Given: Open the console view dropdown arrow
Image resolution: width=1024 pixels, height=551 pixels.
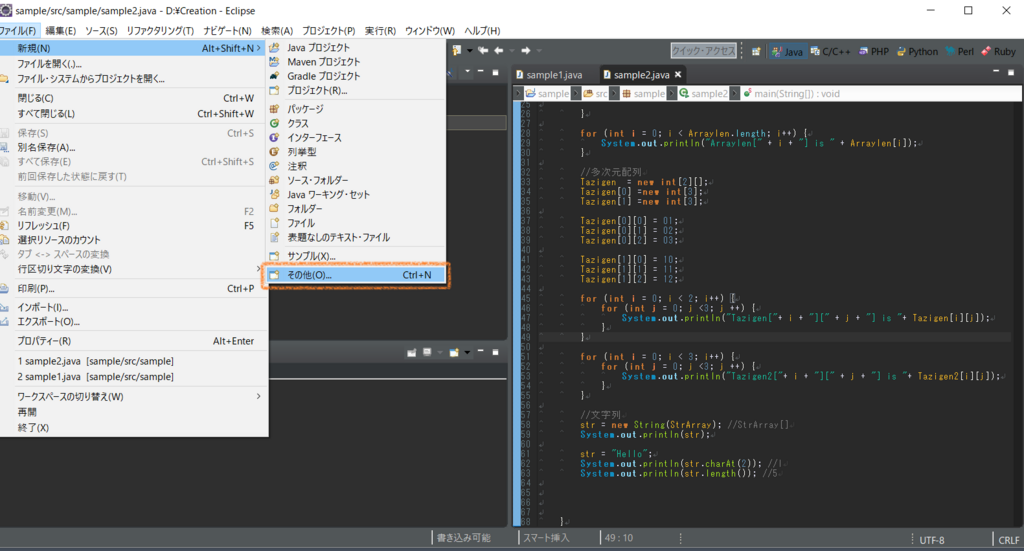Looking at the screenshot, I should tap(467, 352).
